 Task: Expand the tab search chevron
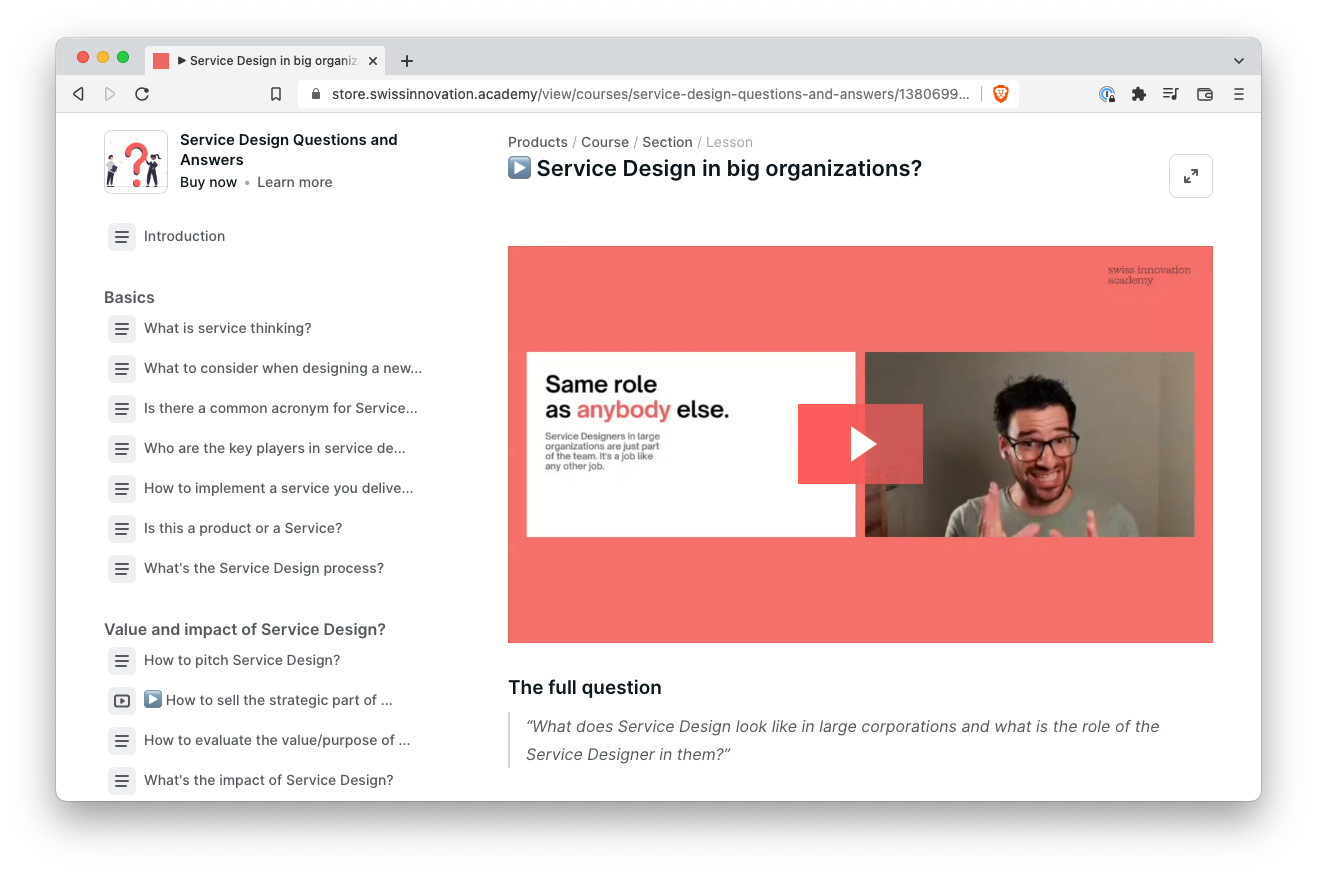(x=1239, y=61)
